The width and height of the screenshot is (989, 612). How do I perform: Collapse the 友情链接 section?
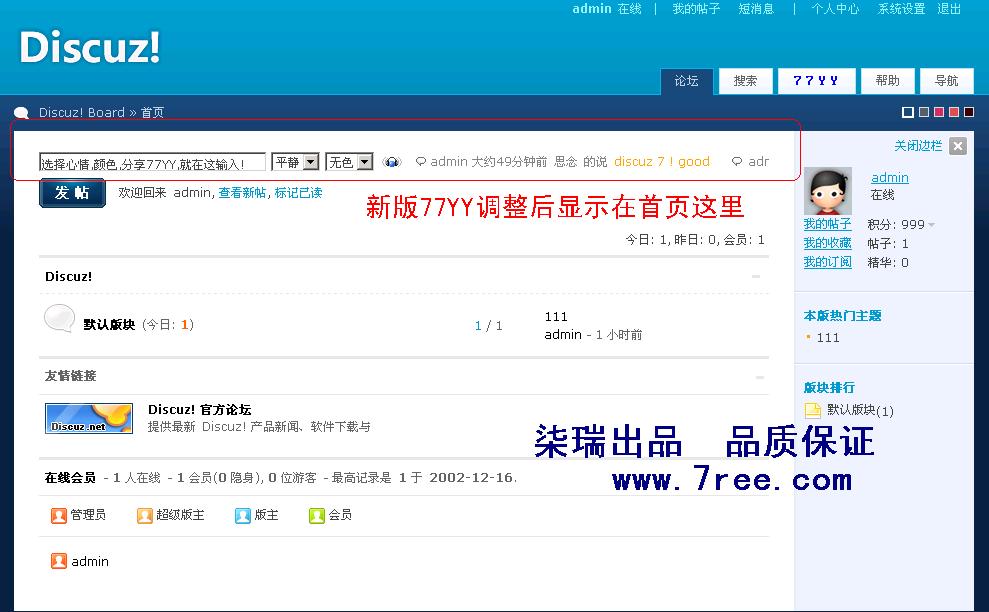click(x=759, y=377)
